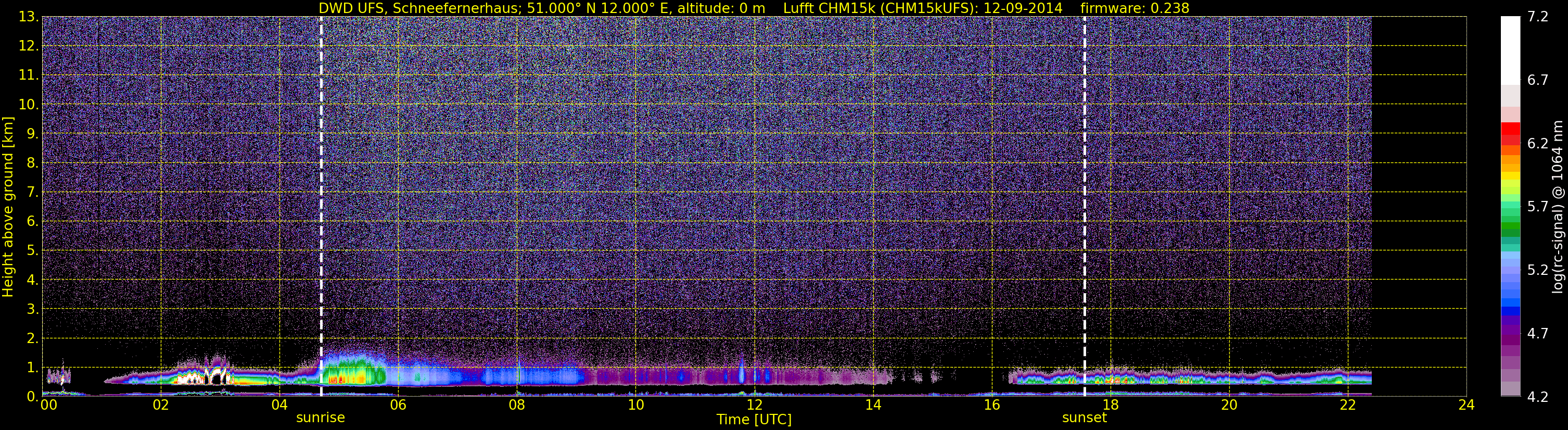Click the height axis tick label 13.
The height and width of the screenshot is (430, 1568).
[29, 17]
